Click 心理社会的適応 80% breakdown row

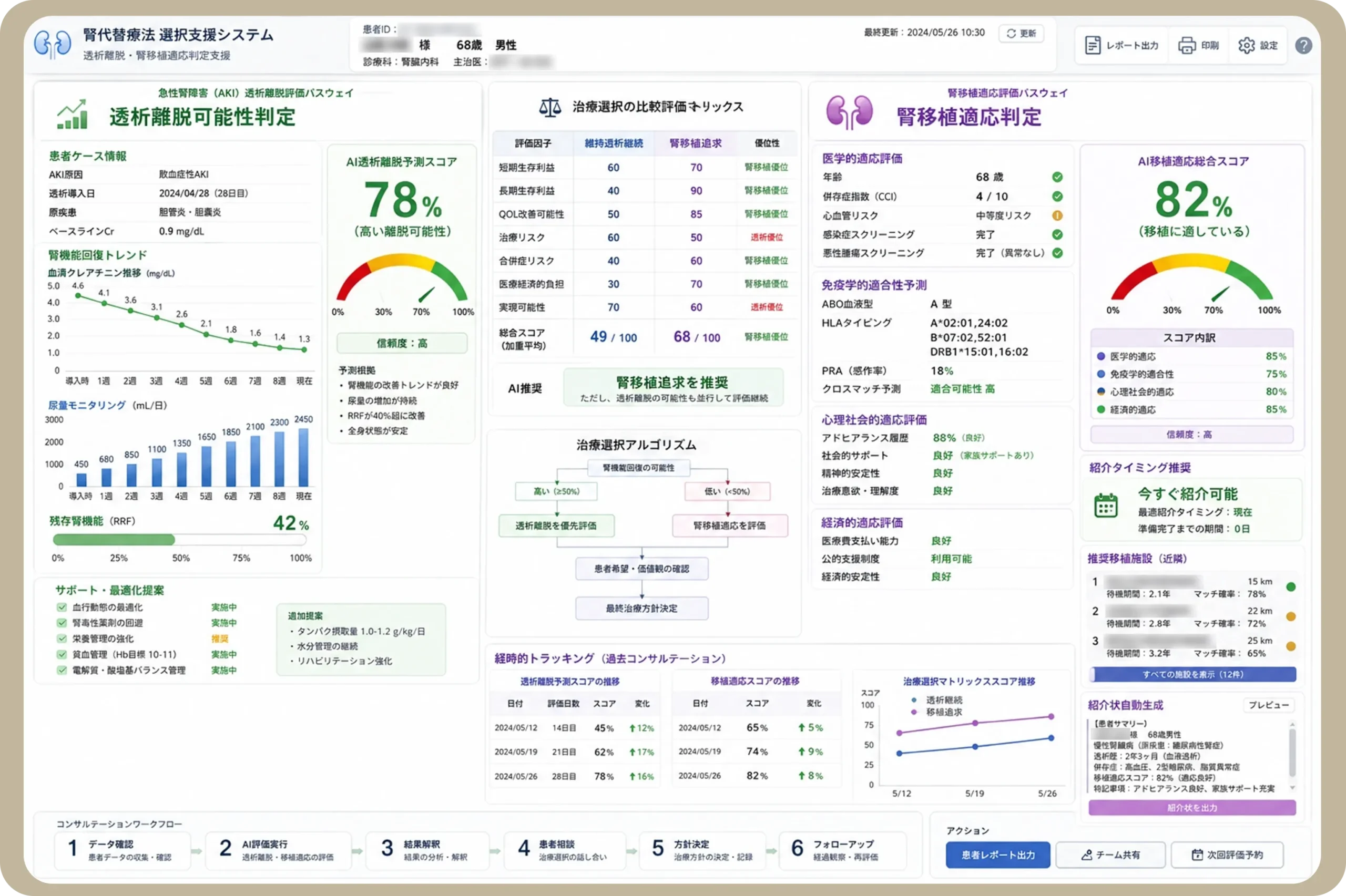[1191, 392]
